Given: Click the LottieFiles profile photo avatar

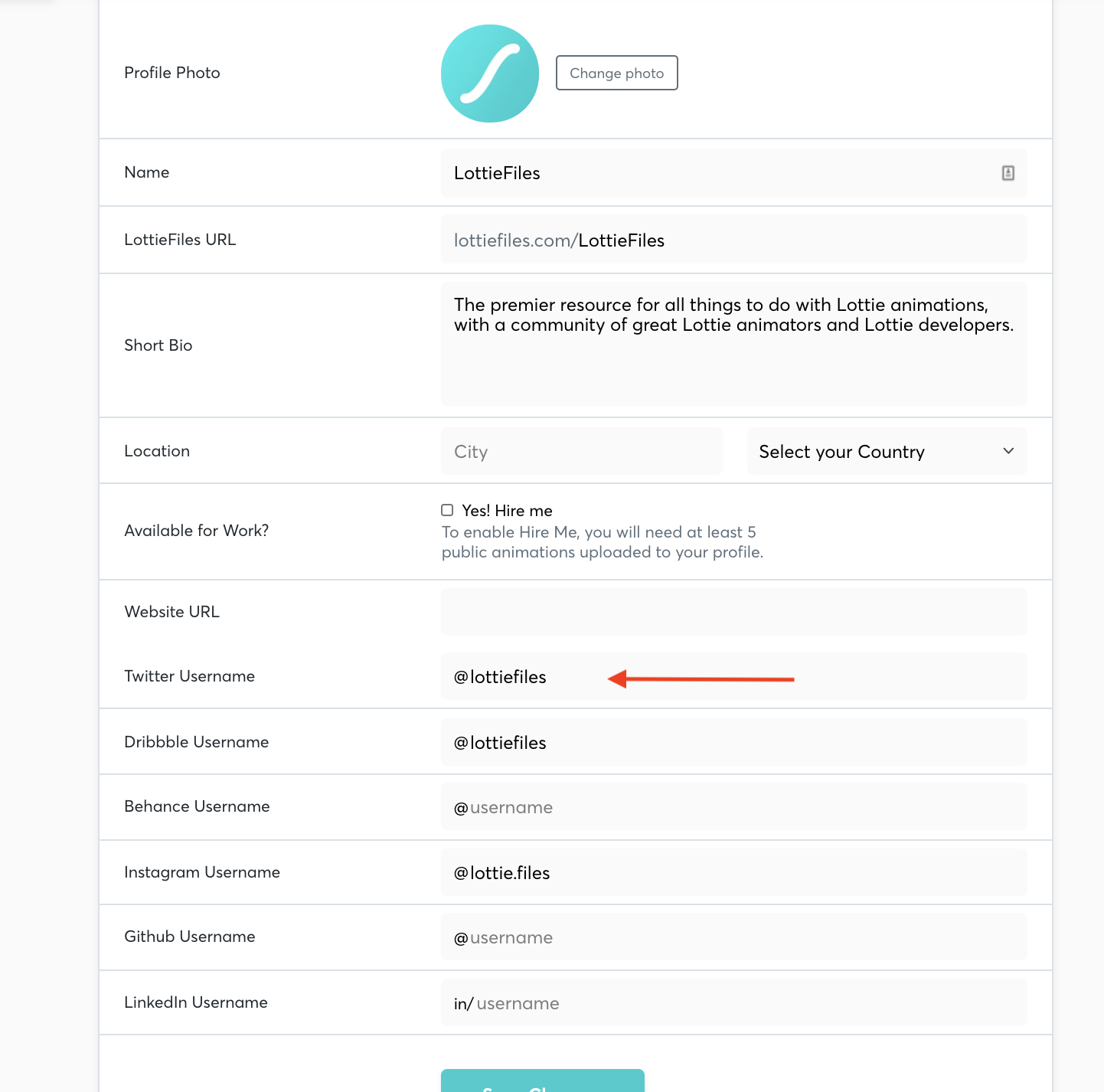Looking at the screenshot, I should (x=490, y=74).
